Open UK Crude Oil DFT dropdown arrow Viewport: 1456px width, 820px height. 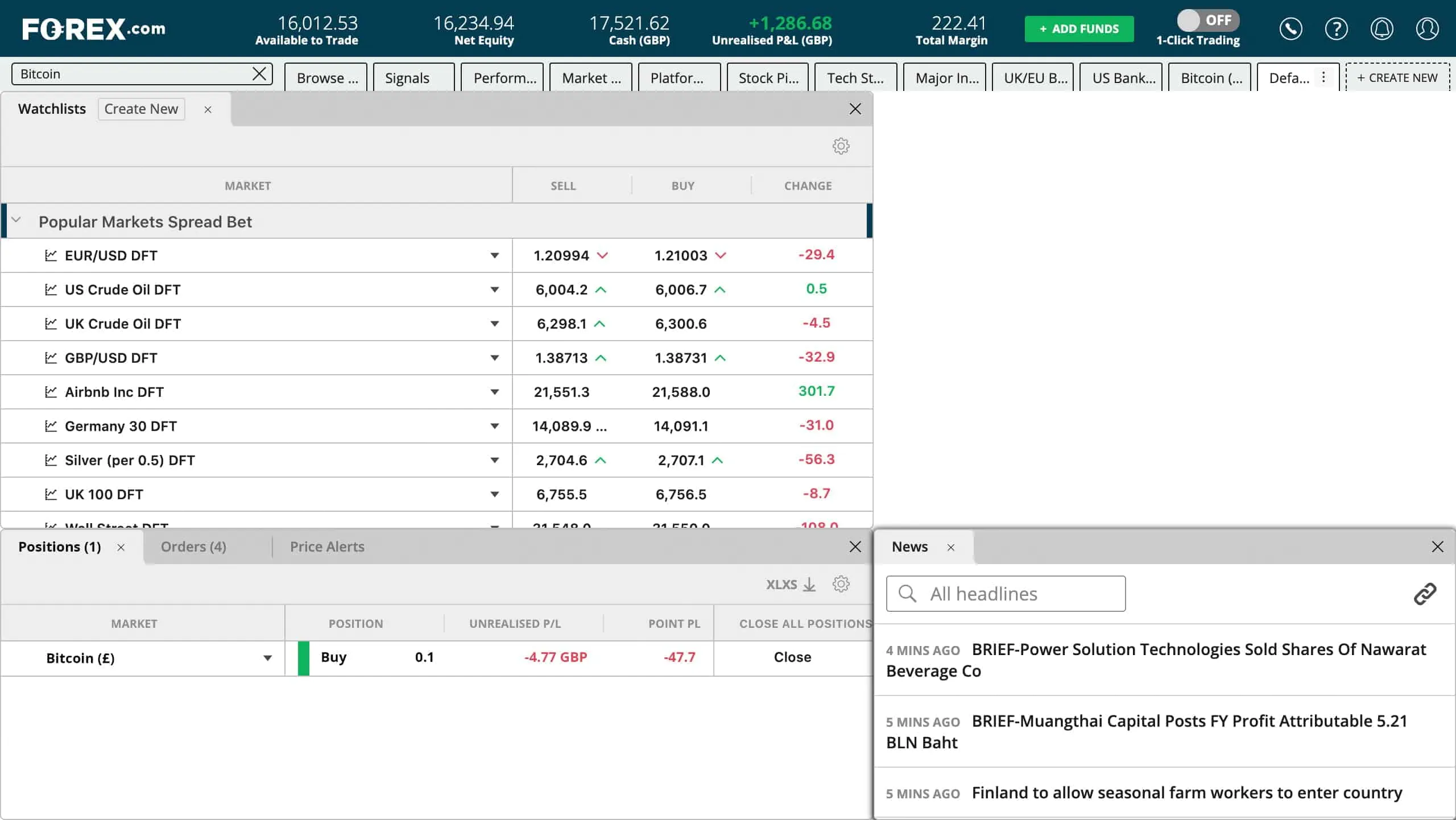(494, 324)
